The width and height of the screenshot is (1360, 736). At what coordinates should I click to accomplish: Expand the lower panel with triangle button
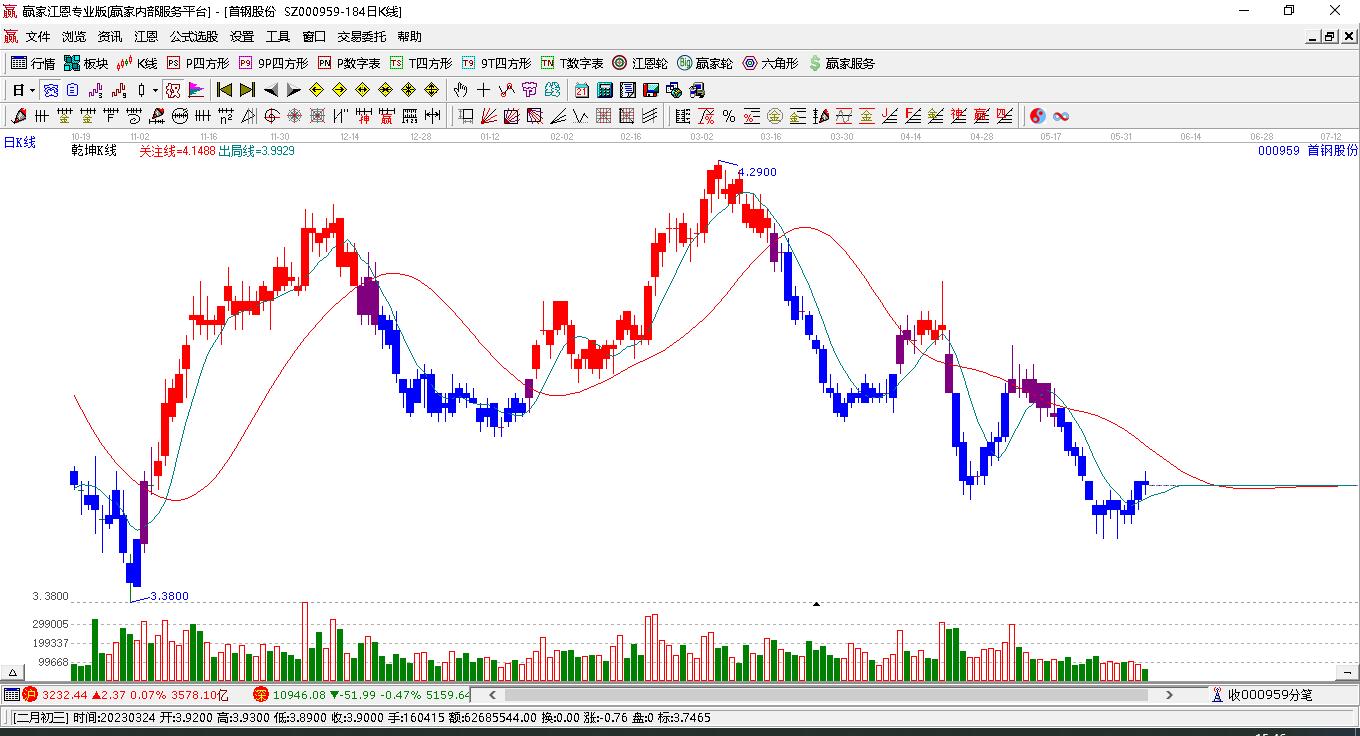[14, 672]
